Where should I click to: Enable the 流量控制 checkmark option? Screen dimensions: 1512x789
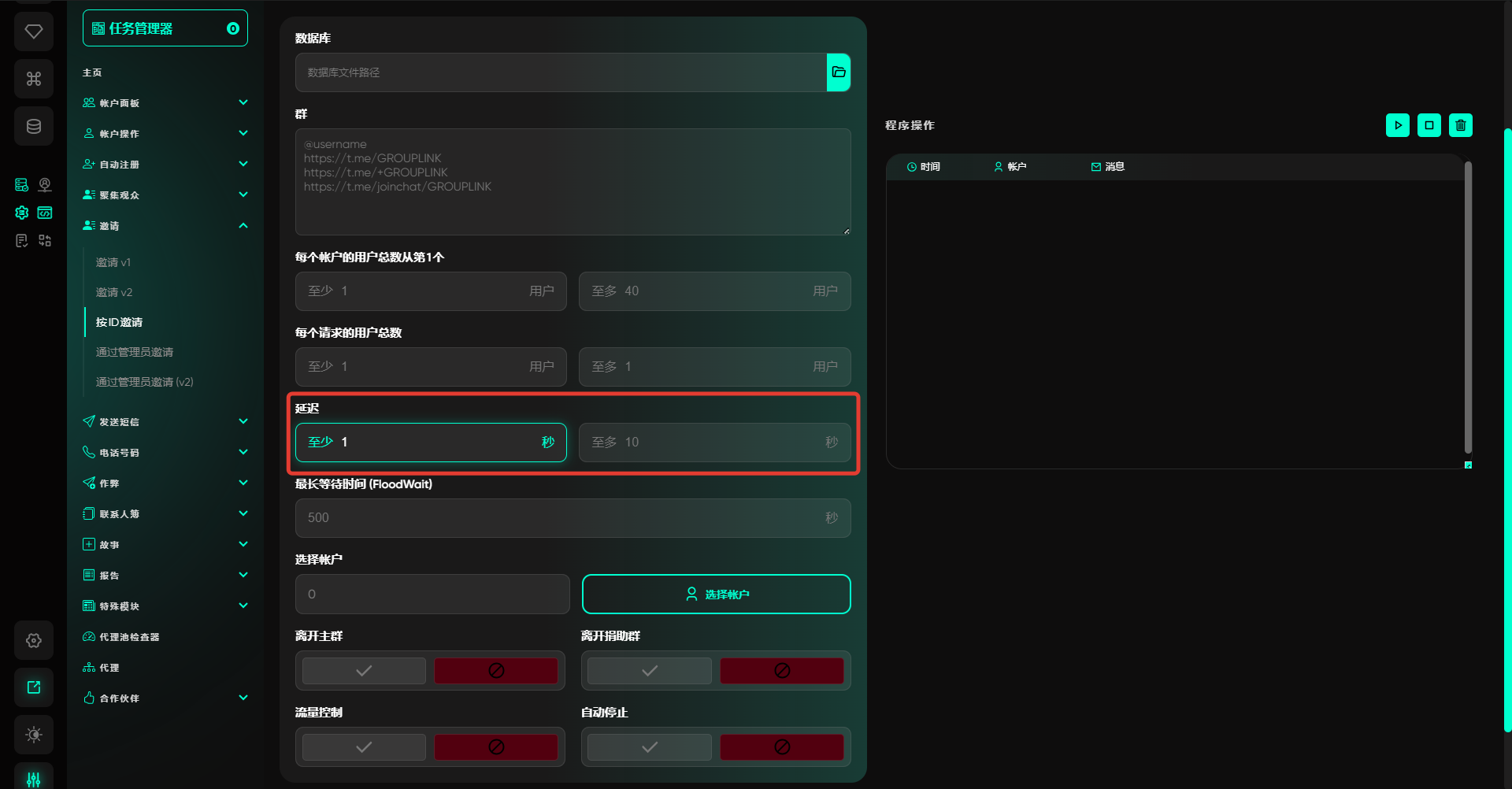point(364,747)
